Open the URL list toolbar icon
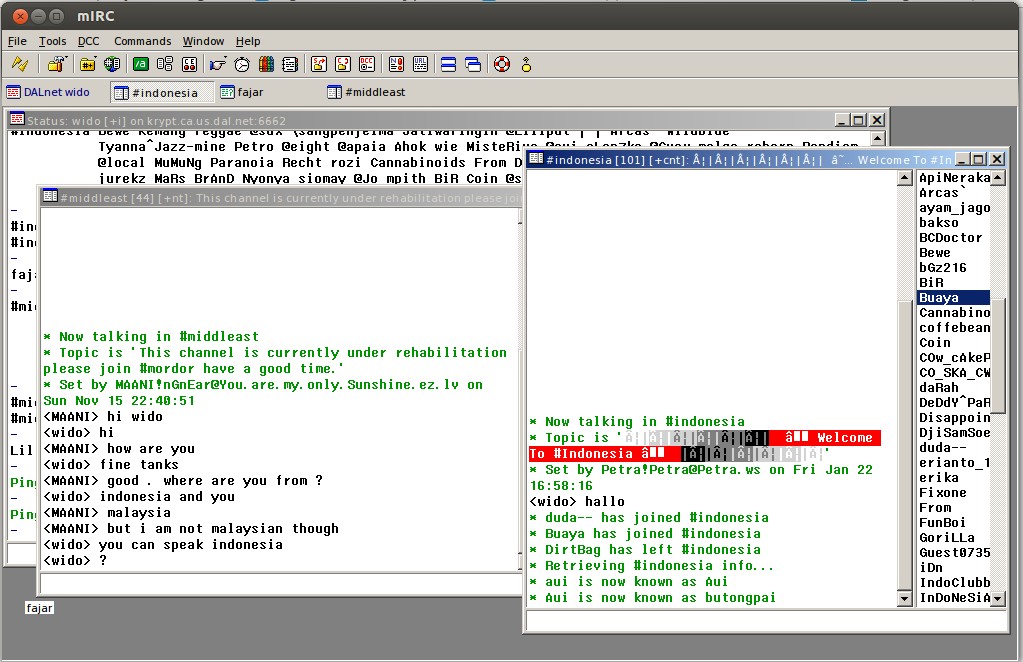The height and width of the screenshot is (662, 1023). [420, 64]
